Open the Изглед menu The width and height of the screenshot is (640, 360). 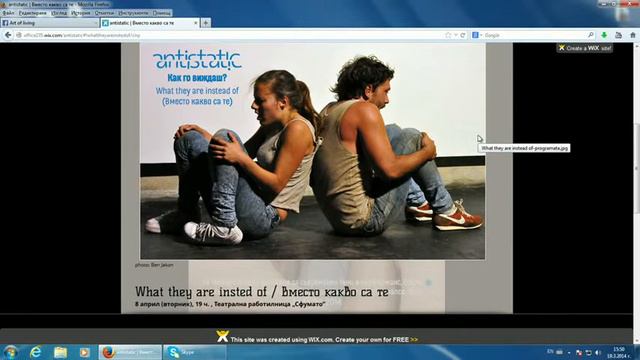[59, 13]
